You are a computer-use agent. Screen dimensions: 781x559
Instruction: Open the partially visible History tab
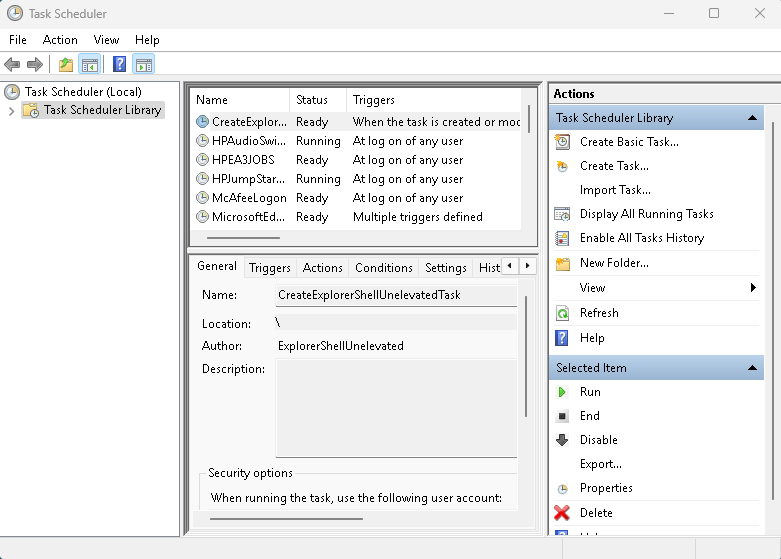pyautogui.click(x=488, y=268)
